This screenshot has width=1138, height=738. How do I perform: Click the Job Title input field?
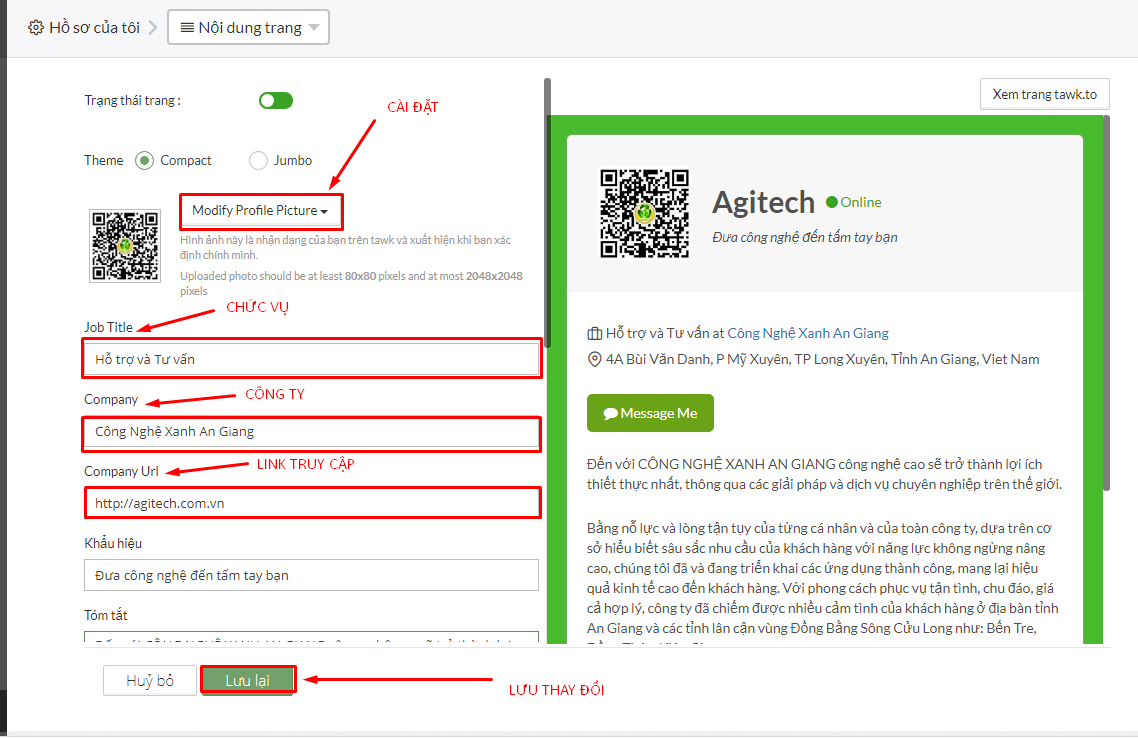(311, 359)
